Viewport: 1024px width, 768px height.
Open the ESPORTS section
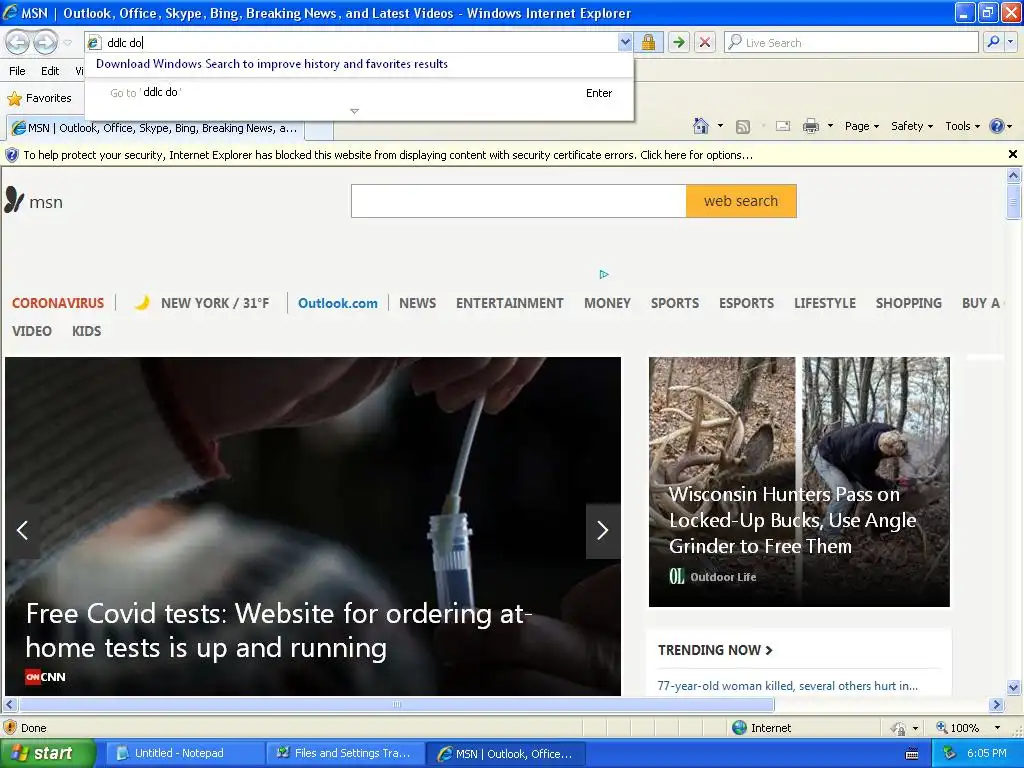pos(746,303)
